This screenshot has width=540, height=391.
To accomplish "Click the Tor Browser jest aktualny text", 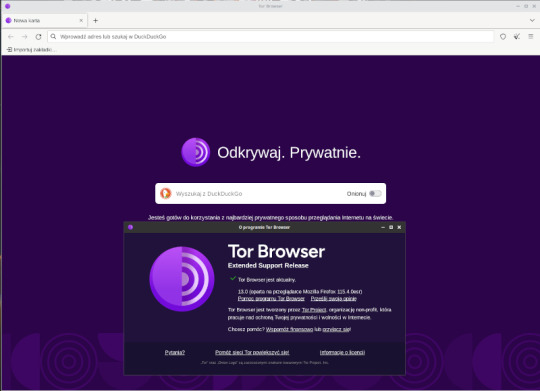I will click(x=267, y=280).
